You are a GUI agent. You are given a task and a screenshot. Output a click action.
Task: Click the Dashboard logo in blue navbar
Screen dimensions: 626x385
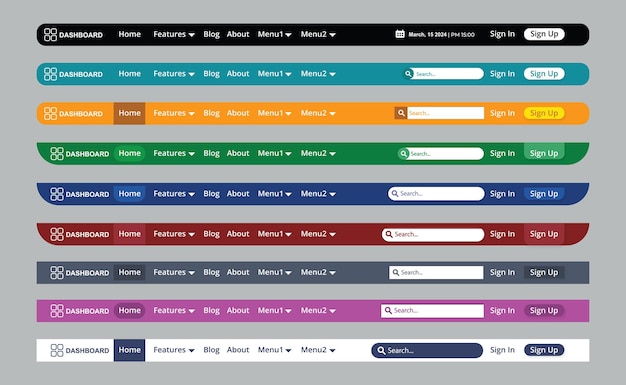[x=79, y=194]
